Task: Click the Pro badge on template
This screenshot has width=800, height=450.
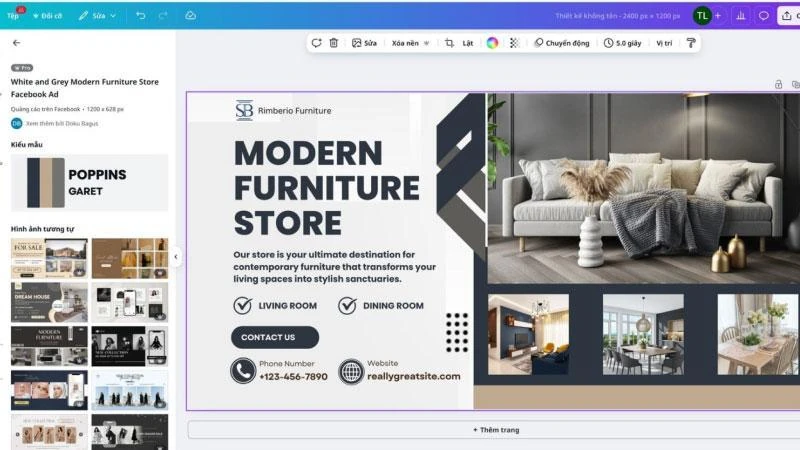Action: click(22, 67)
